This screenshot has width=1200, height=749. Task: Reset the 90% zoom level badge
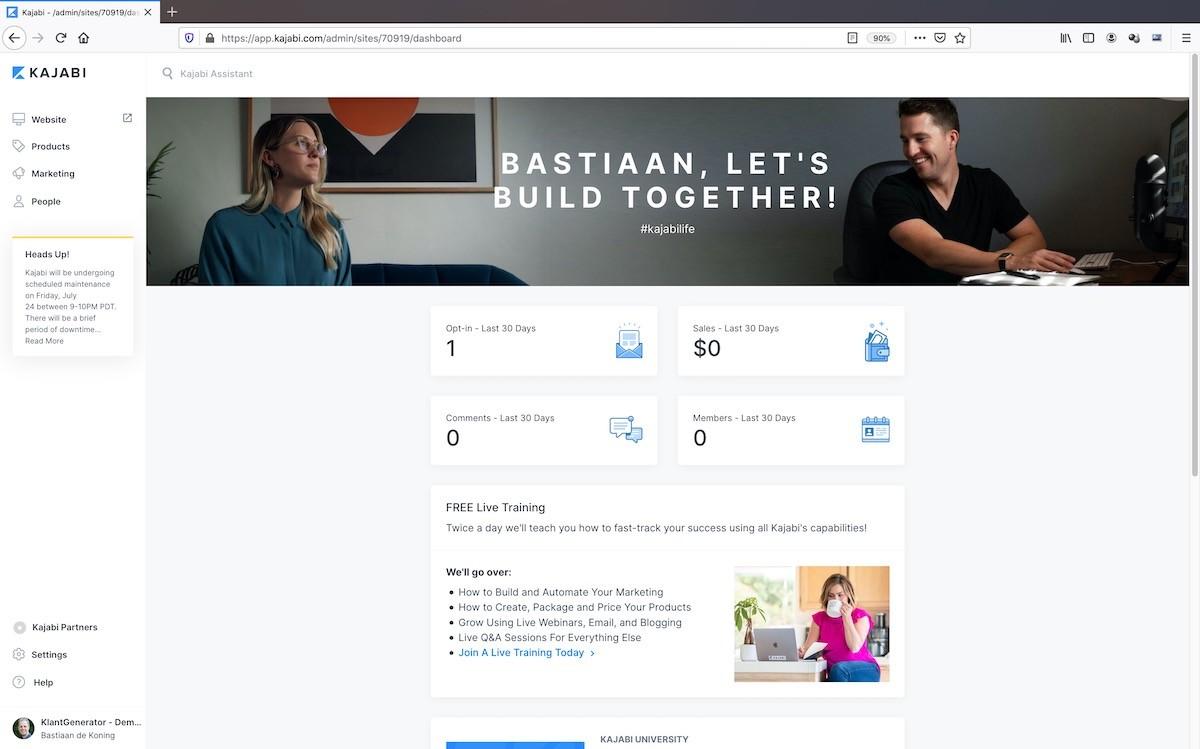[881, 38]
